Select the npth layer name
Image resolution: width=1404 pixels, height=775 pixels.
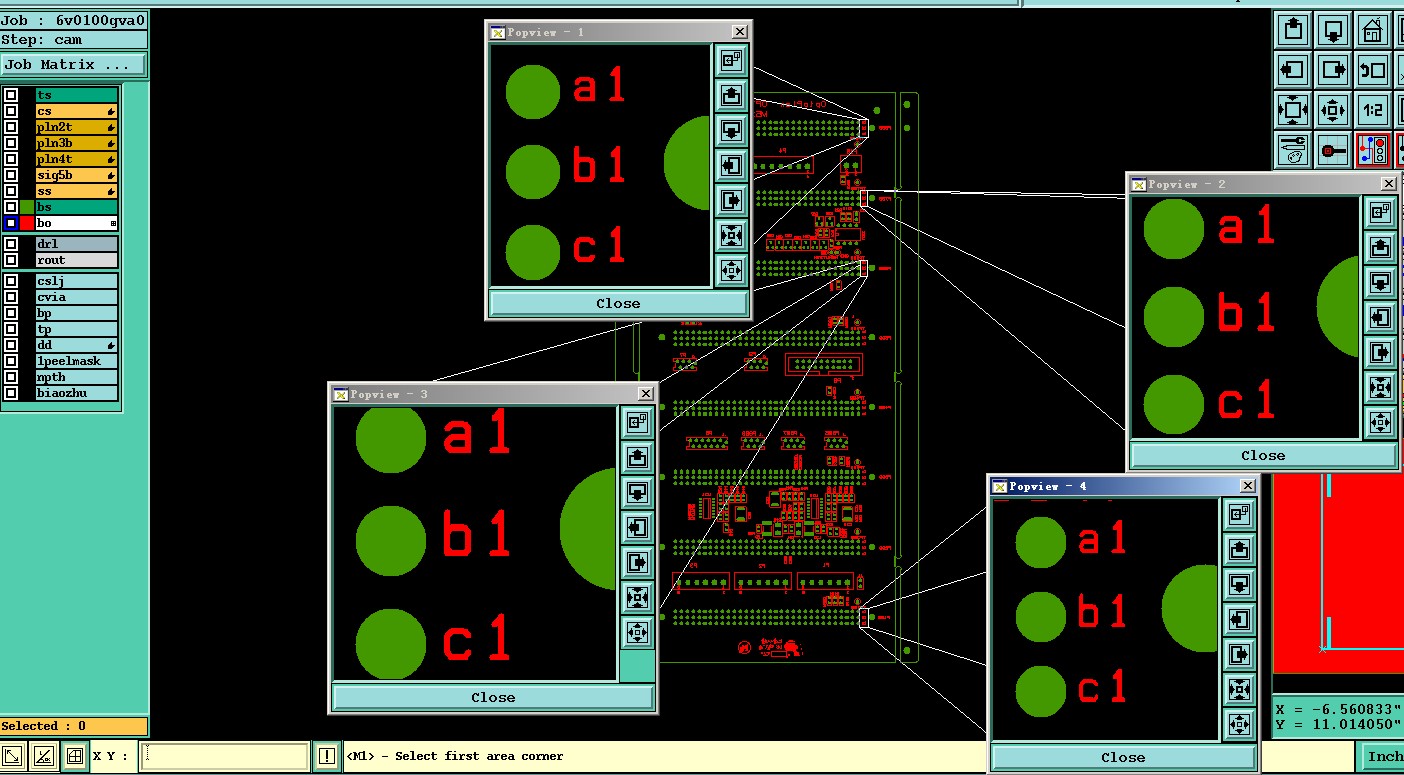pos(77,377)
